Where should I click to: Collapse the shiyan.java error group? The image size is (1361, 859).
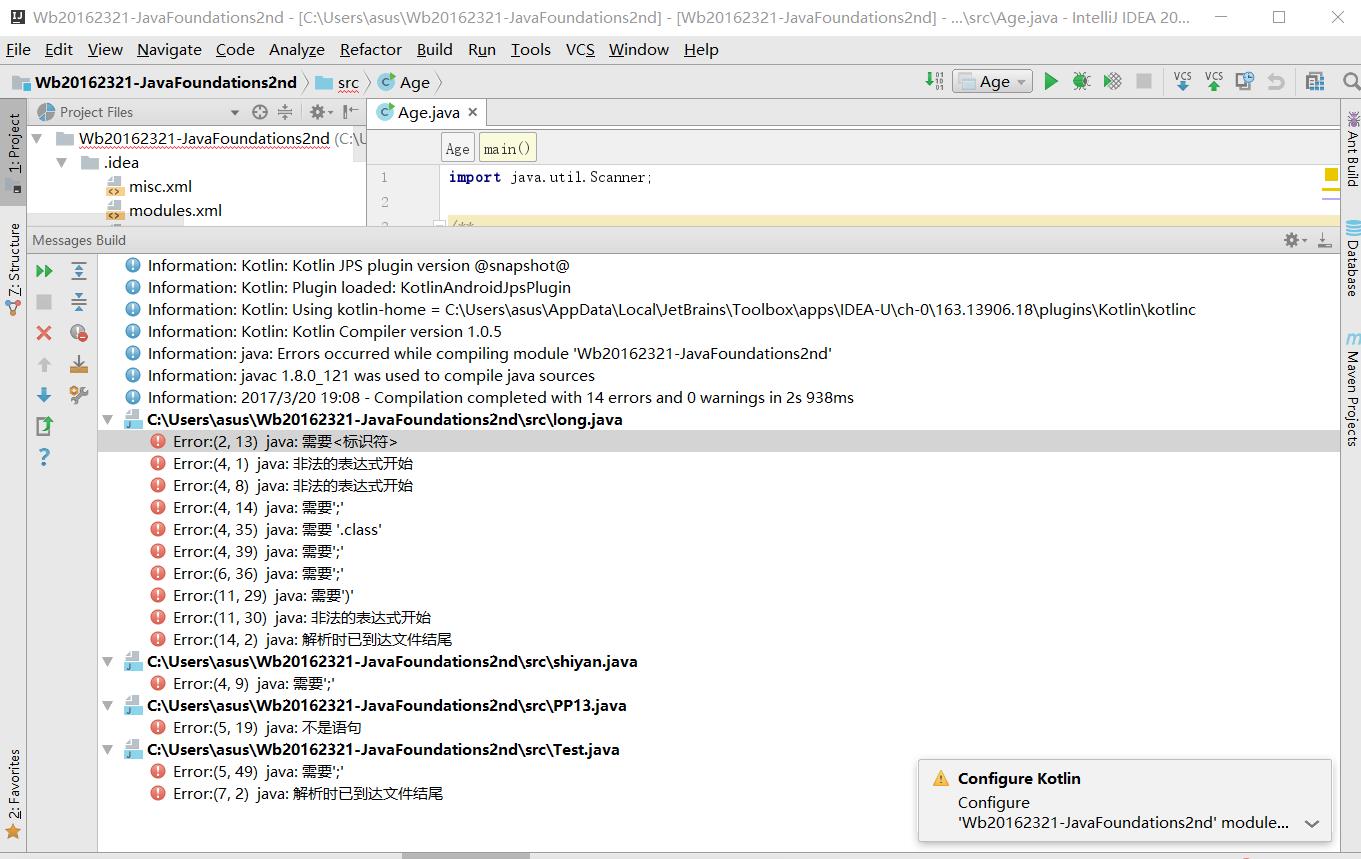110,662
